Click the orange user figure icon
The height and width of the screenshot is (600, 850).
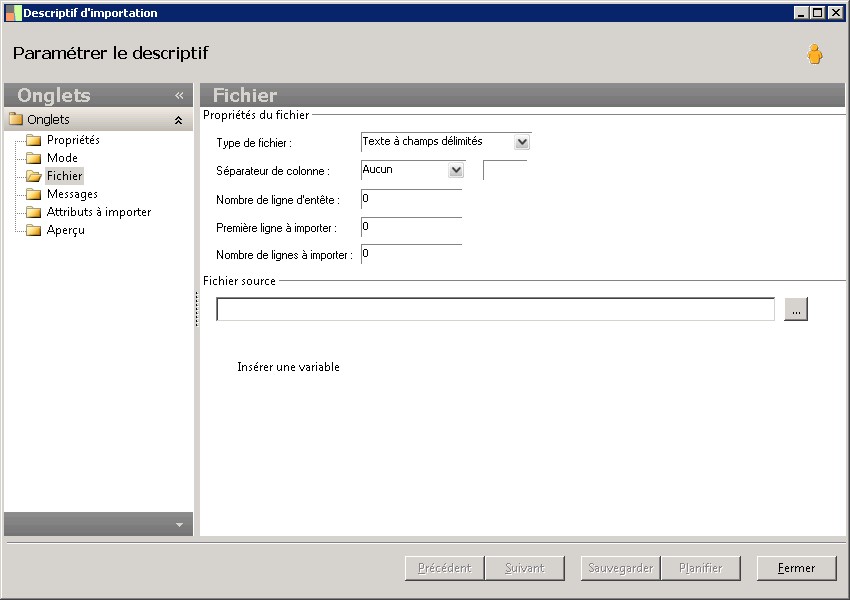point(814,54)
